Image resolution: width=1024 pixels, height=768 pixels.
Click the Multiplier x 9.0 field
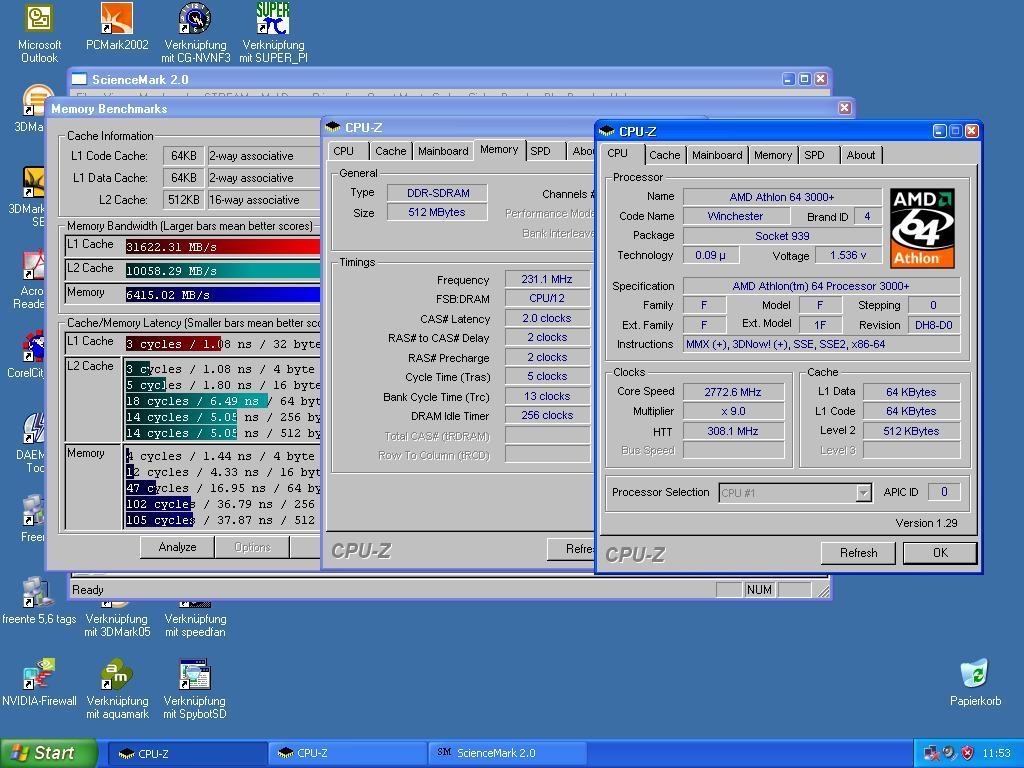[x=733, y=411]
